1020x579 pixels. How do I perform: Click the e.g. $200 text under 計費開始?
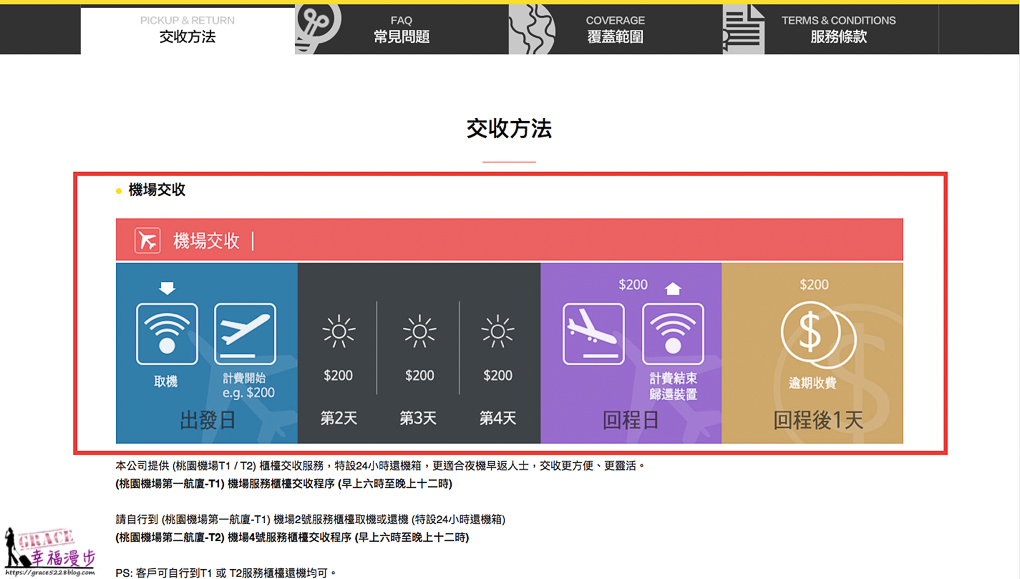coord(248,393)
